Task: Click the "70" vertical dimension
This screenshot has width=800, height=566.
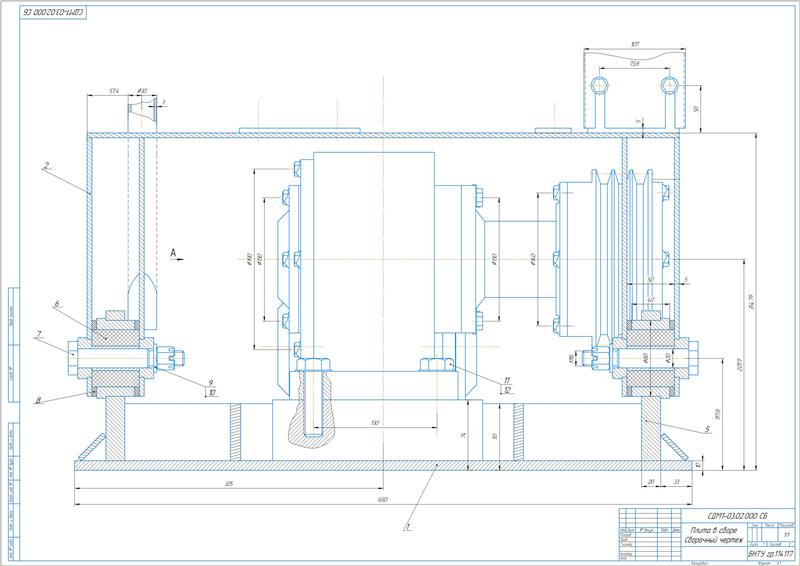Action: coord(494,436)
